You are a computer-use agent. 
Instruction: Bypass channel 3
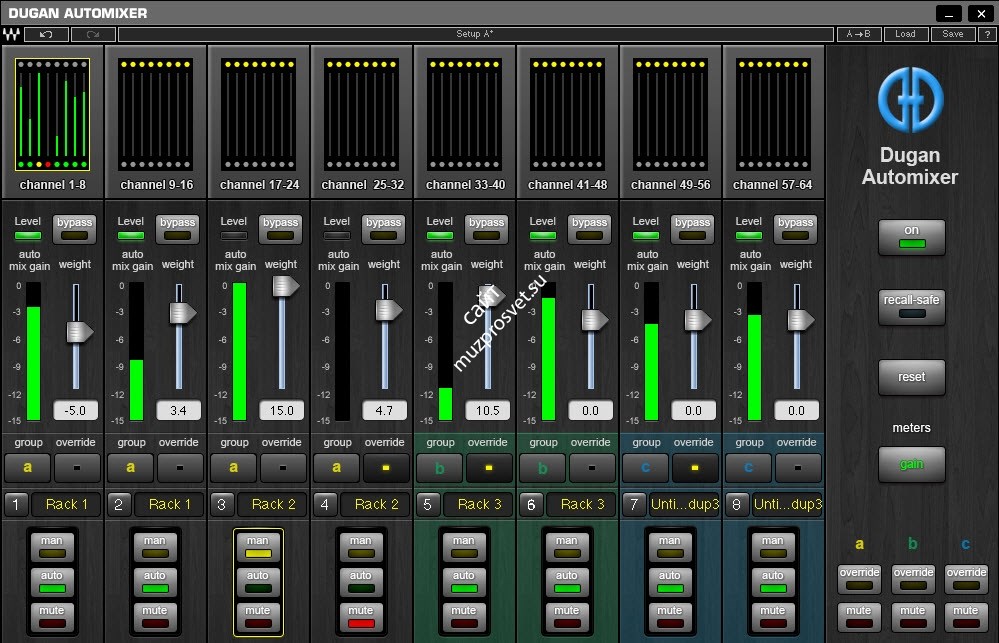click(x=281, y=229)
